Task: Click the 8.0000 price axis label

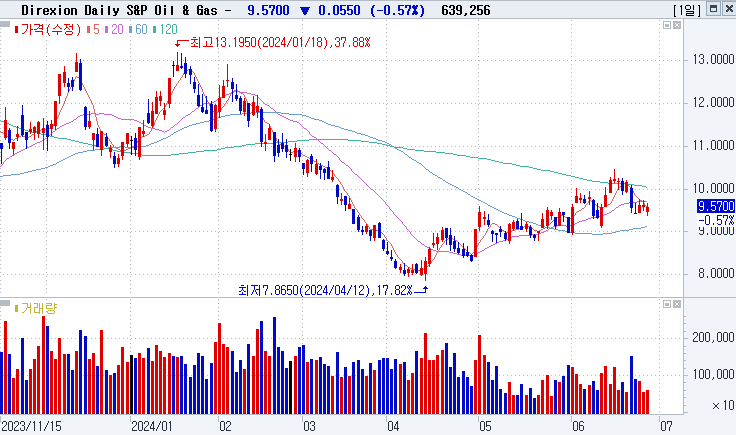Action: click(x=716, y=274)
